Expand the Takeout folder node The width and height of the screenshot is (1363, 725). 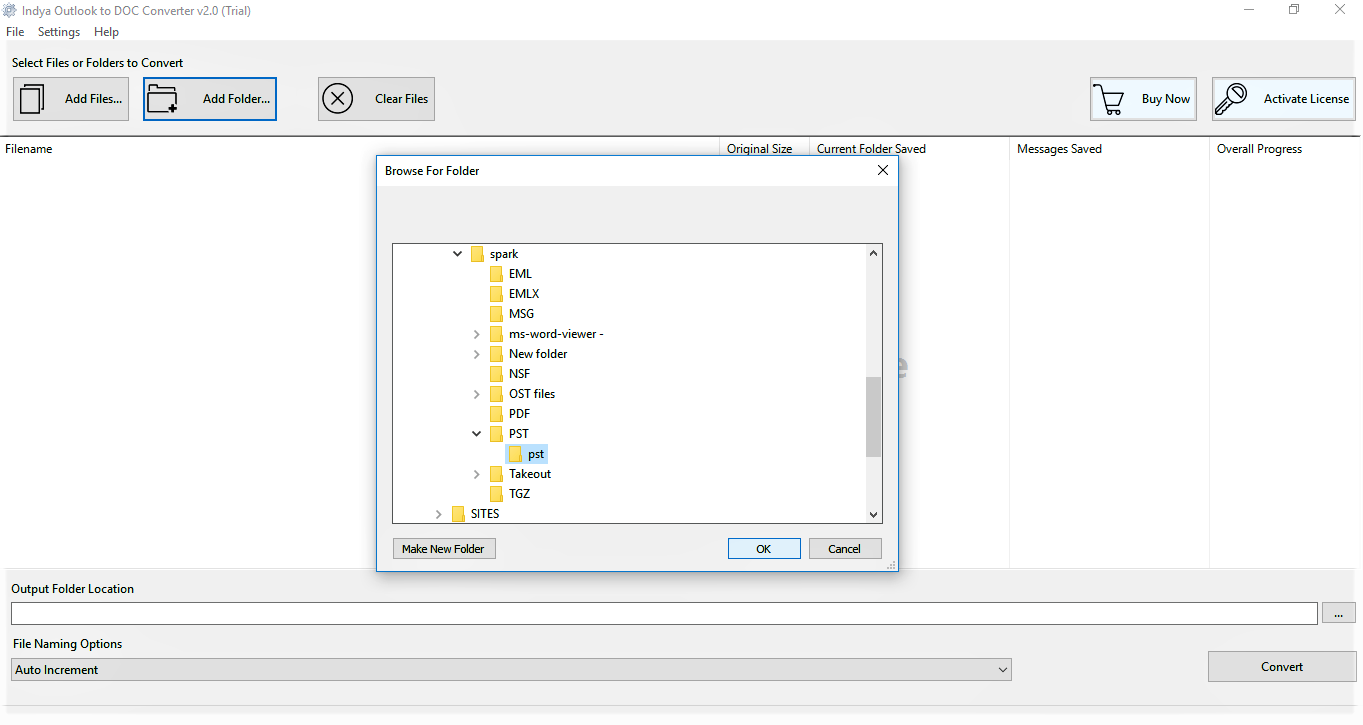[477, 474]
